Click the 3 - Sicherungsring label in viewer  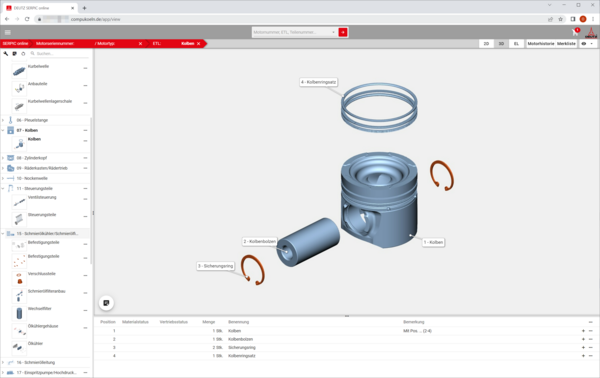pos(215,266)
